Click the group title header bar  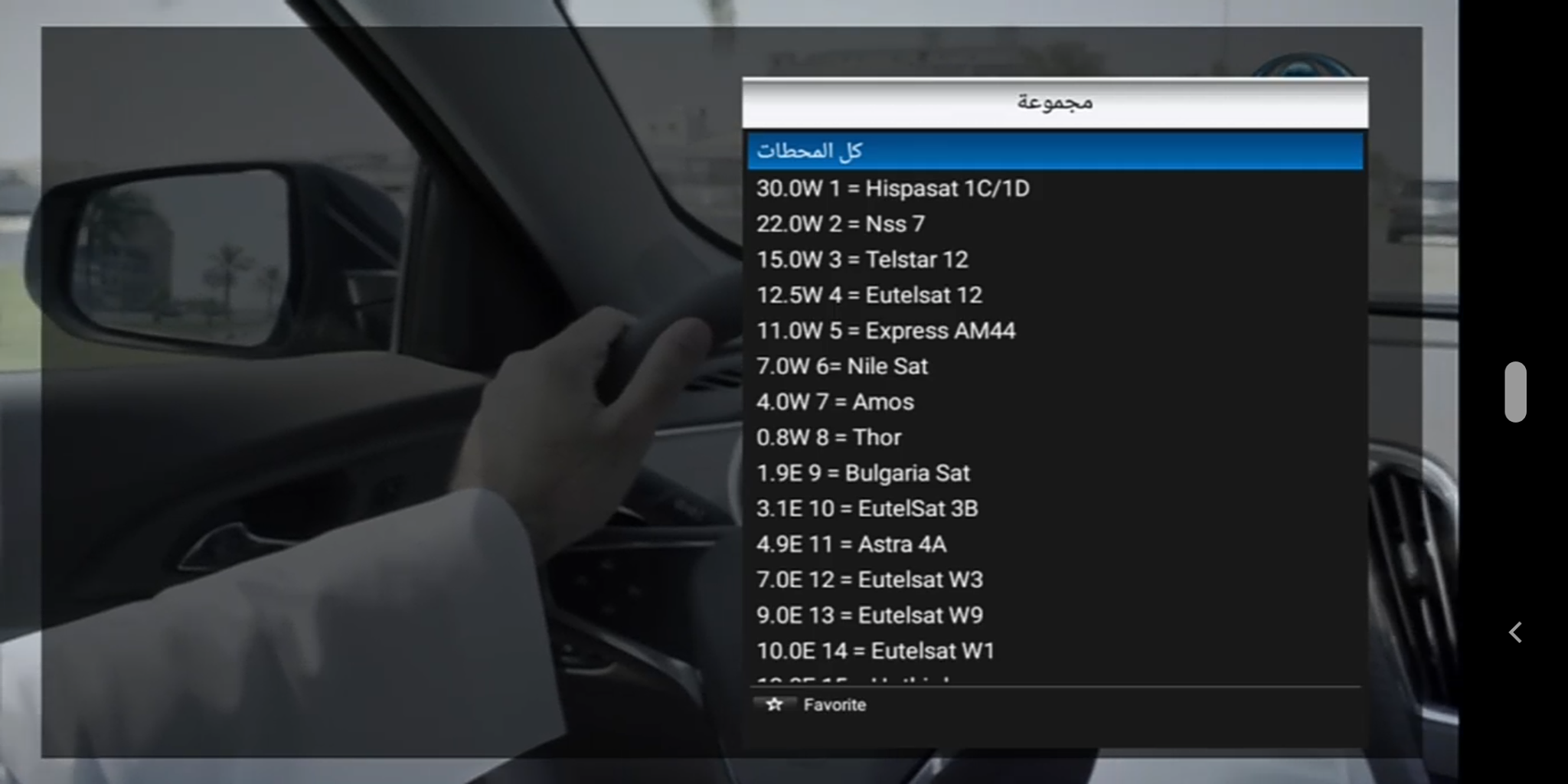pyautogui.click(x=1054, y=103)
